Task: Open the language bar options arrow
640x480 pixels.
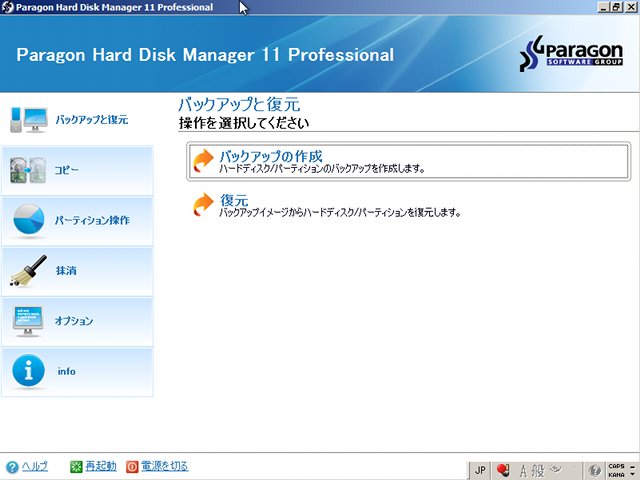Action: click(633, 475)
